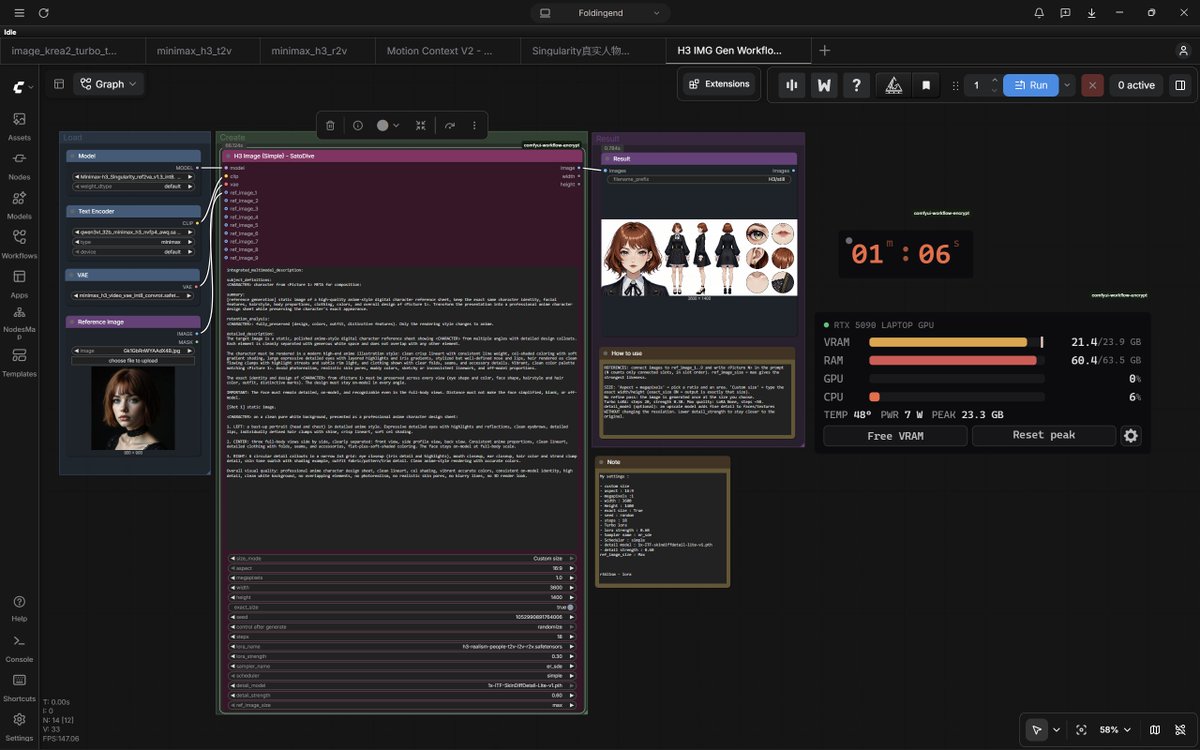
Task: Toggle the right side panel
Action: click(x=1180, y=85)
